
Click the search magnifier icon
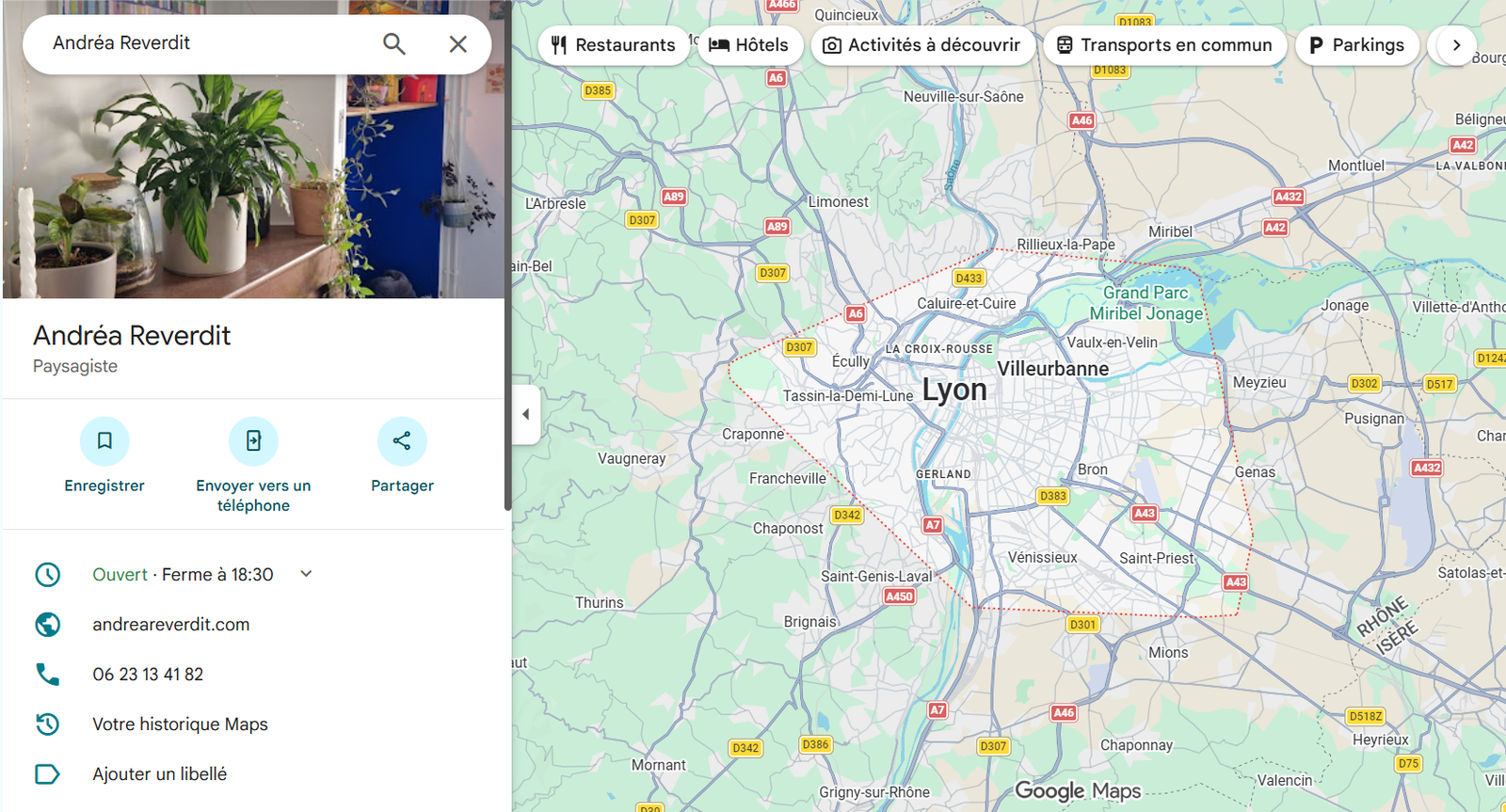[x=394, y=44]
